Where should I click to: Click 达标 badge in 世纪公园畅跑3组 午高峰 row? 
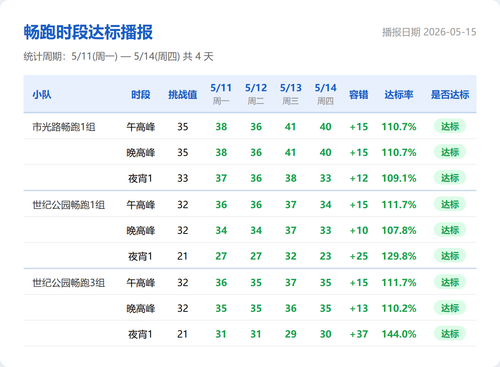(450, 282)
